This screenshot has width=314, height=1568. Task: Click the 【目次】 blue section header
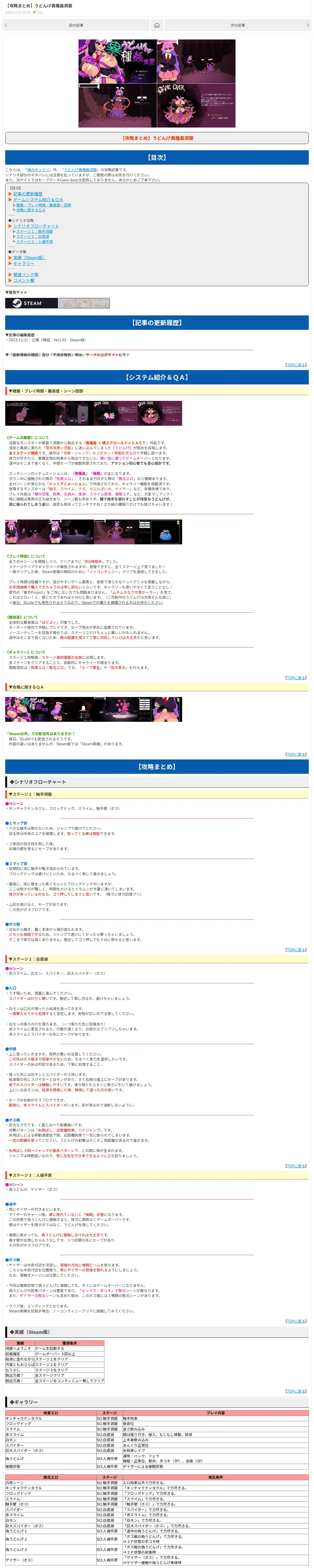(157, 158)
